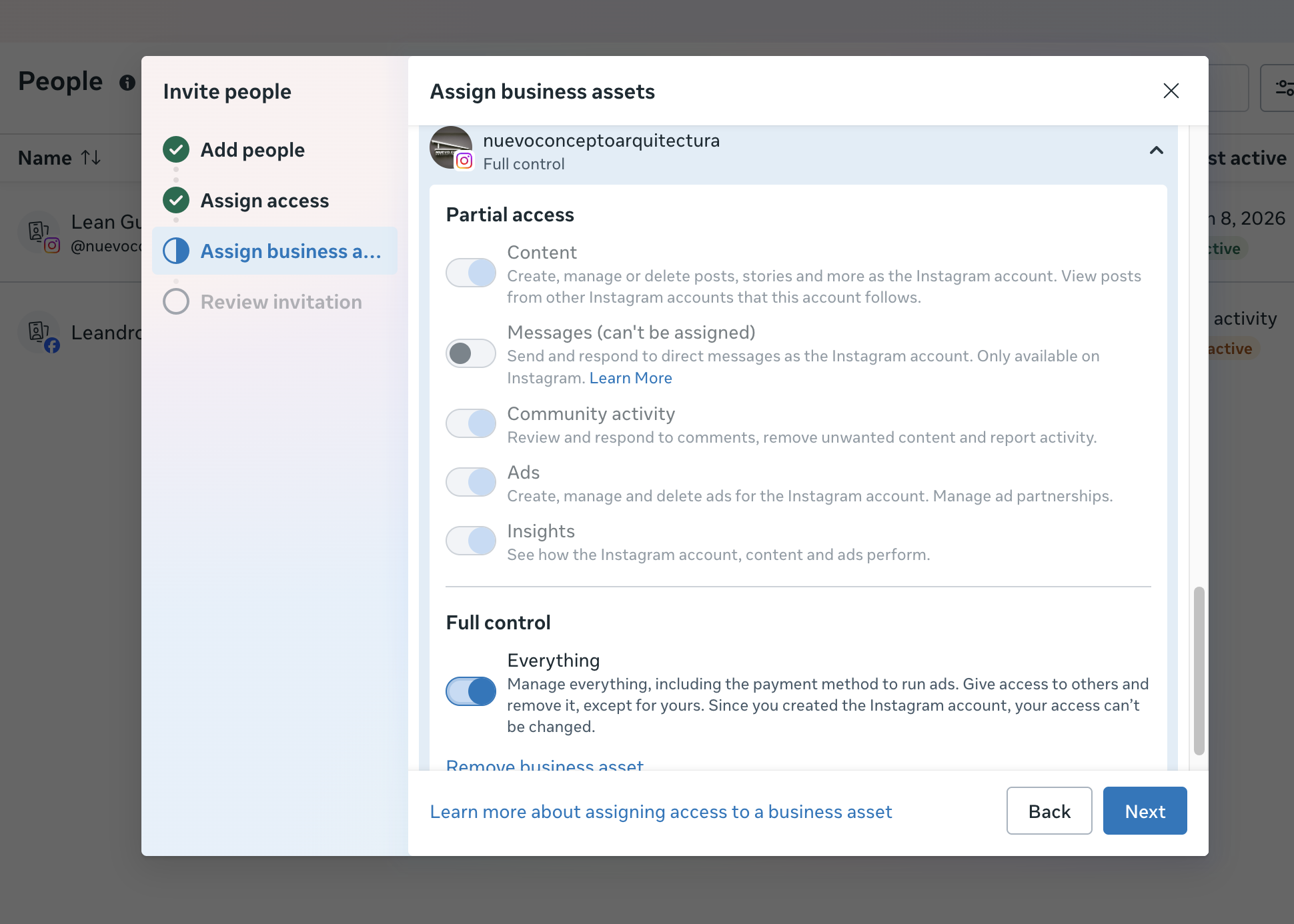Click the filter settings icon at top right

point(1283,88)
